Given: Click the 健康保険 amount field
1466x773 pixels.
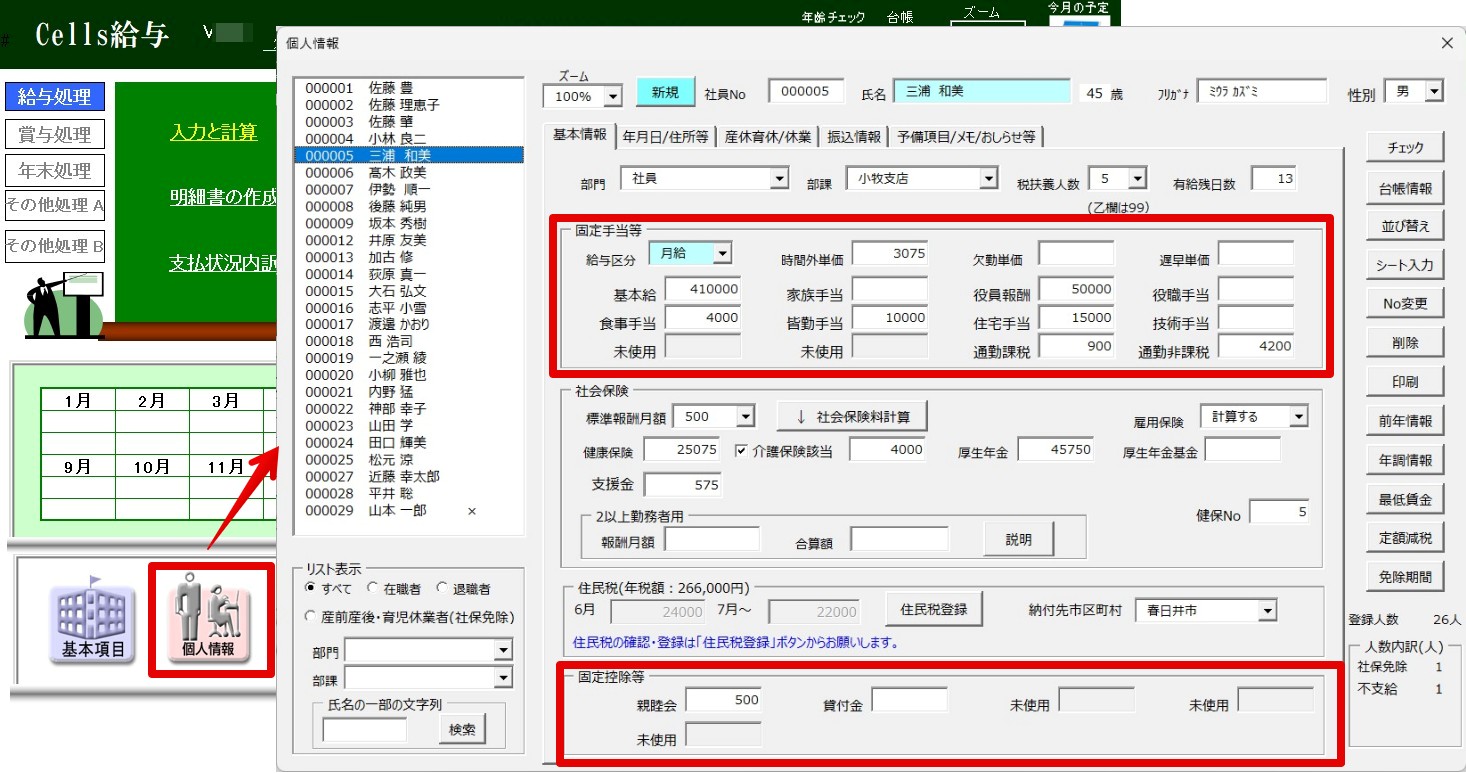Looking at the screenshot, I should coord(682,450).
